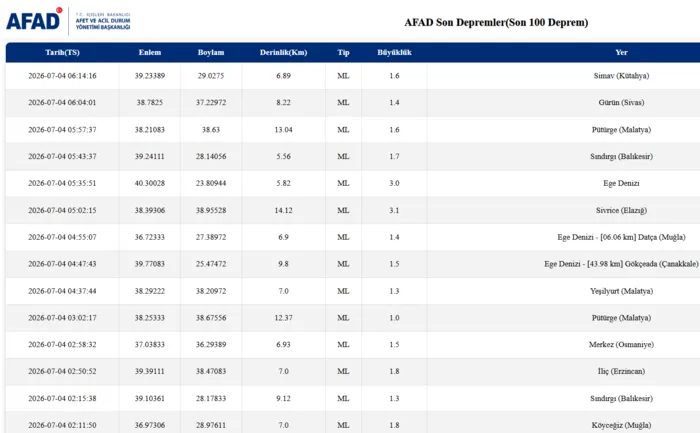Click the Tip column header
The image size is (700, 433).
pos(343,52)
